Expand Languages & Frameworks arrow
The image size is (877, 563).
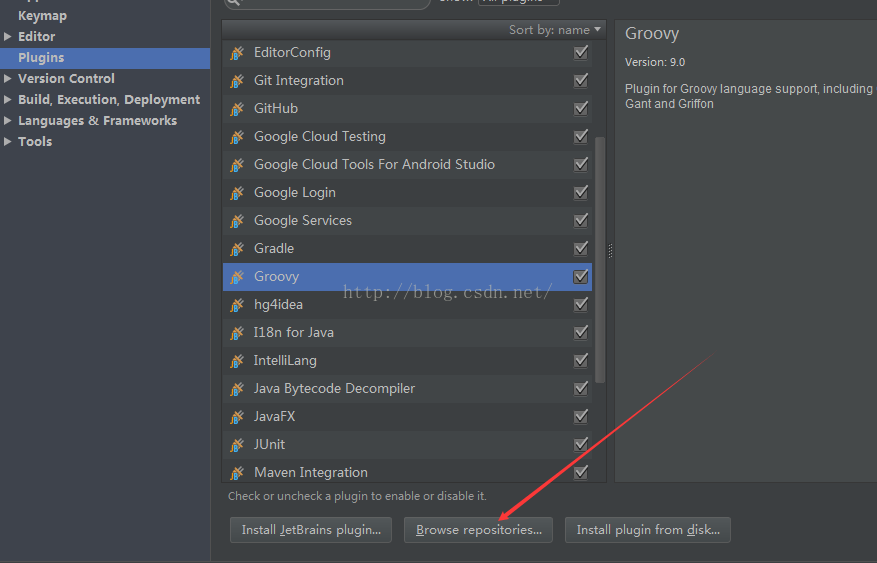point(7,120)
